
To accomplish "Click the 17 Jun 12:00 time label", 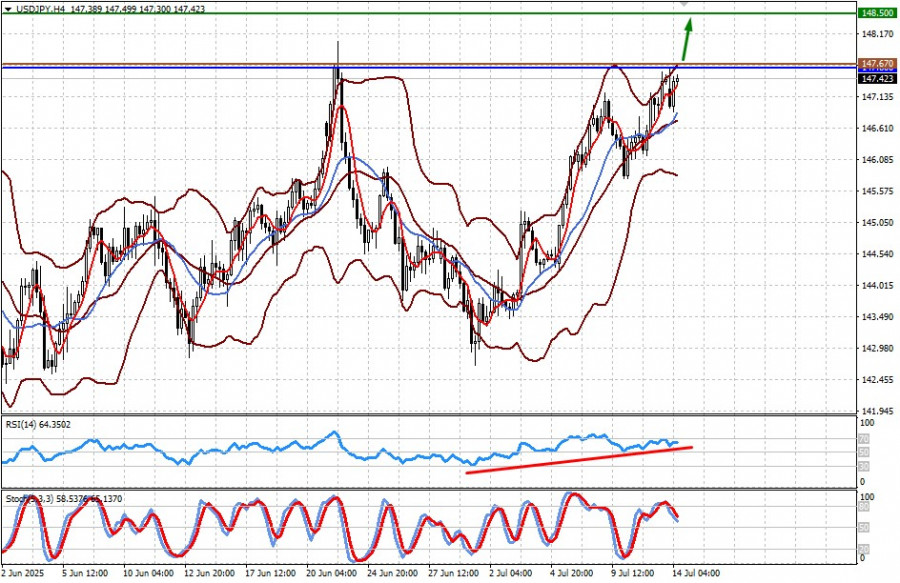I will tap(270, 573).
